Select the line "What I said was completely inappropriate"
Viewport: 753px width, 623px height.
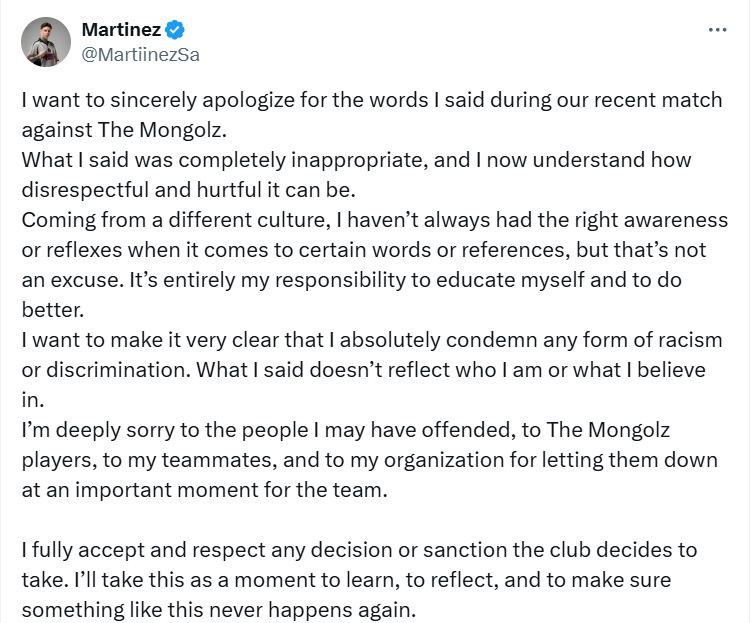356,160
